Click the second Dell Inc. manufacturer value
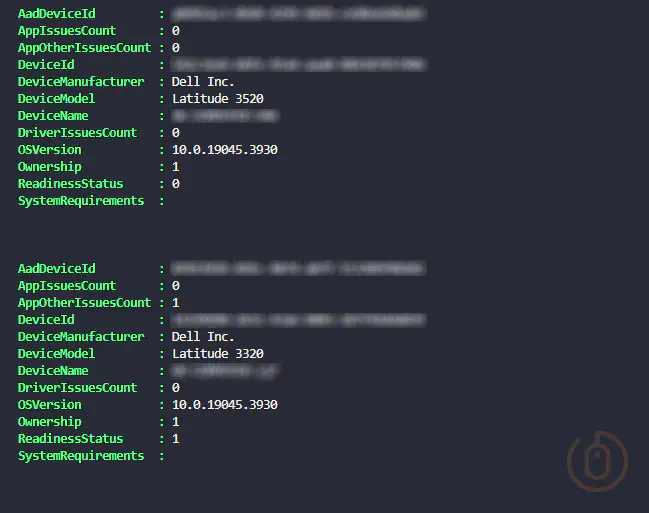This screenshot has height=513, width=649. click(203, 337)
